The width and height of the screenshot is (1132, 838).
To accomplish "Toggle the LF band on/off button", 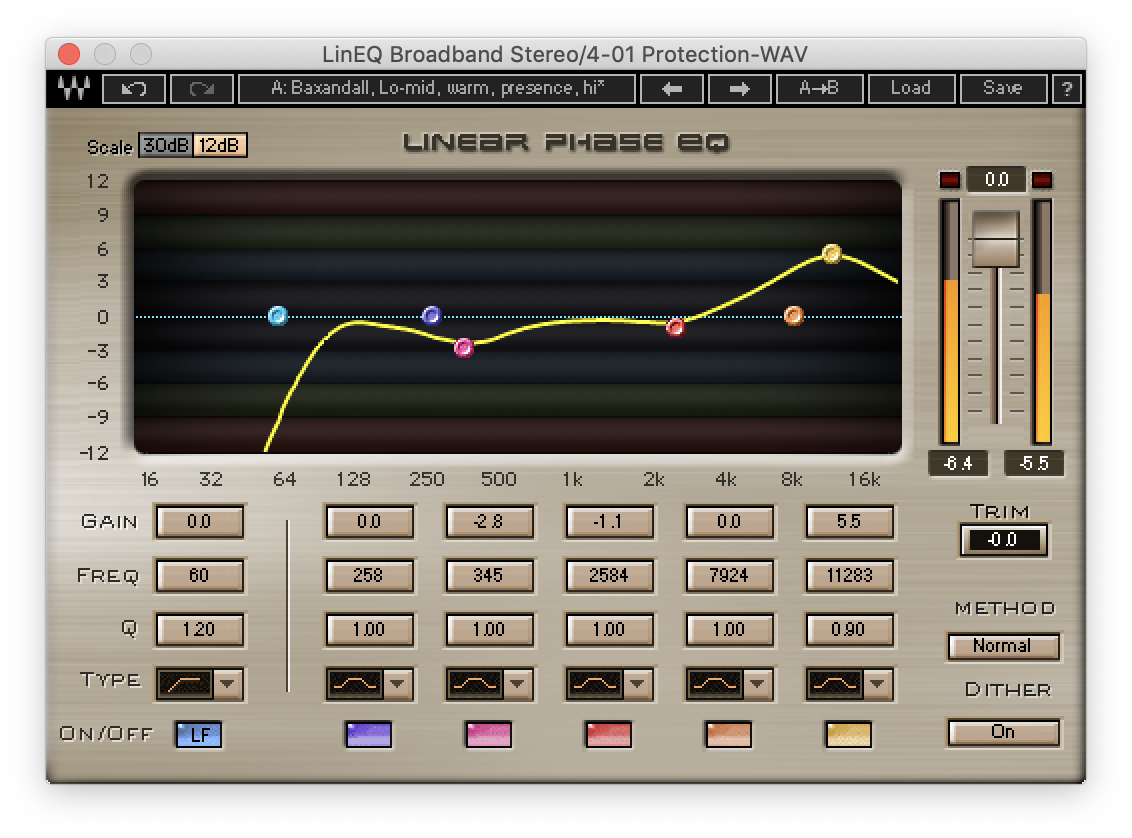I will pos(199,735).
